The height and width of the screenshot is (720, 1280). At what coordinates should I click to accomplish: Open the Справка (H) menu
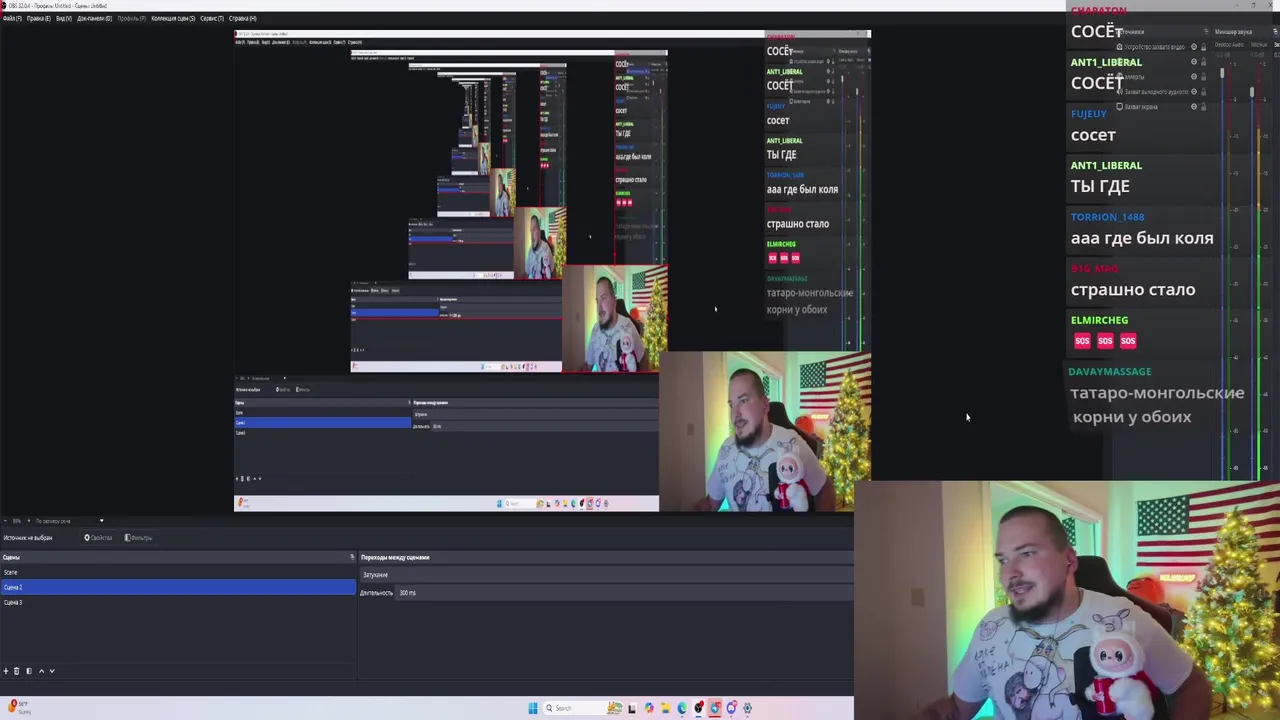pos(243,18)
